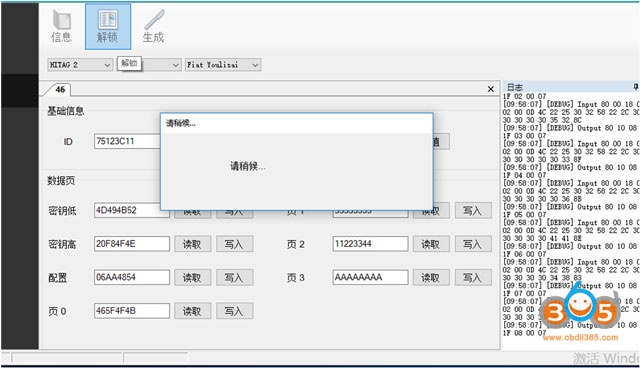Open the Fiat Toulisai dropdown
This screenshot has height=368, width=640.
(223, 65)
